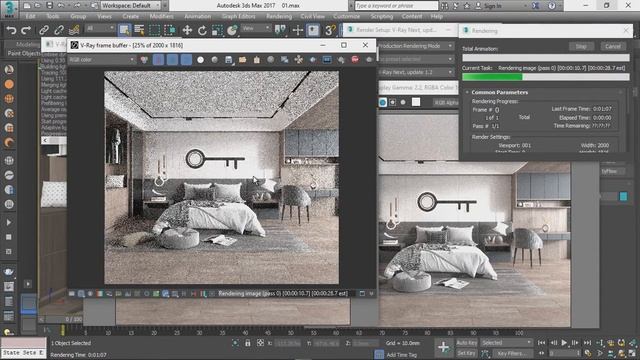Switch to alpha channel white circle in frame buffer

click(x=200, y=60)
